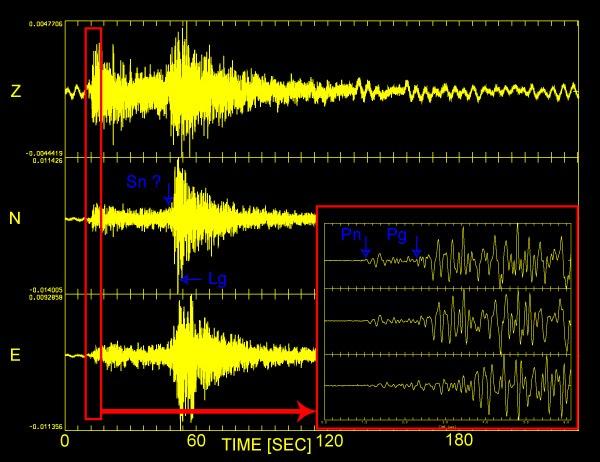Click the tall red selection rectangle
Viewport: 600px width, 462px height.
pyautogui.click(x=93, y=222)
